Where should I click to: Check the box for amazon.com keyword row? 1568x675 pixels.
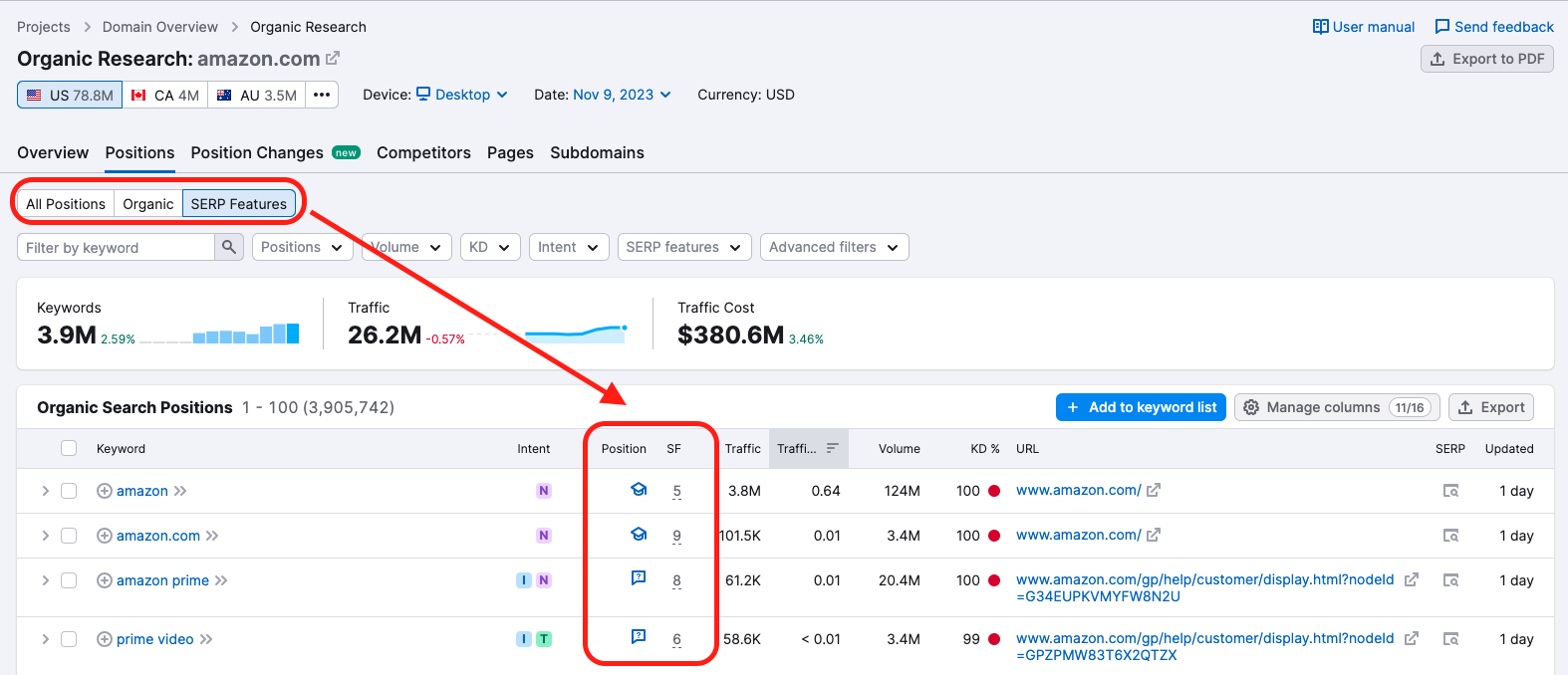tap(69, 536)
